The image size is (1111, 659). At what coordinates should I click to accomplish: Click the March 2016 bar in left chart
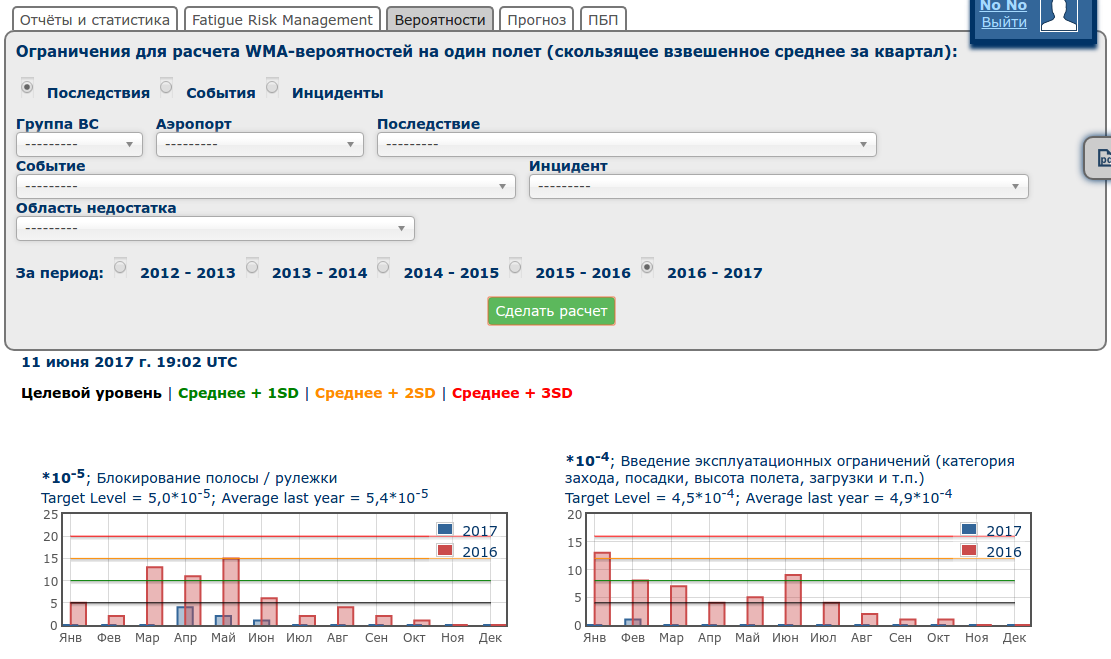coord(154,596)
